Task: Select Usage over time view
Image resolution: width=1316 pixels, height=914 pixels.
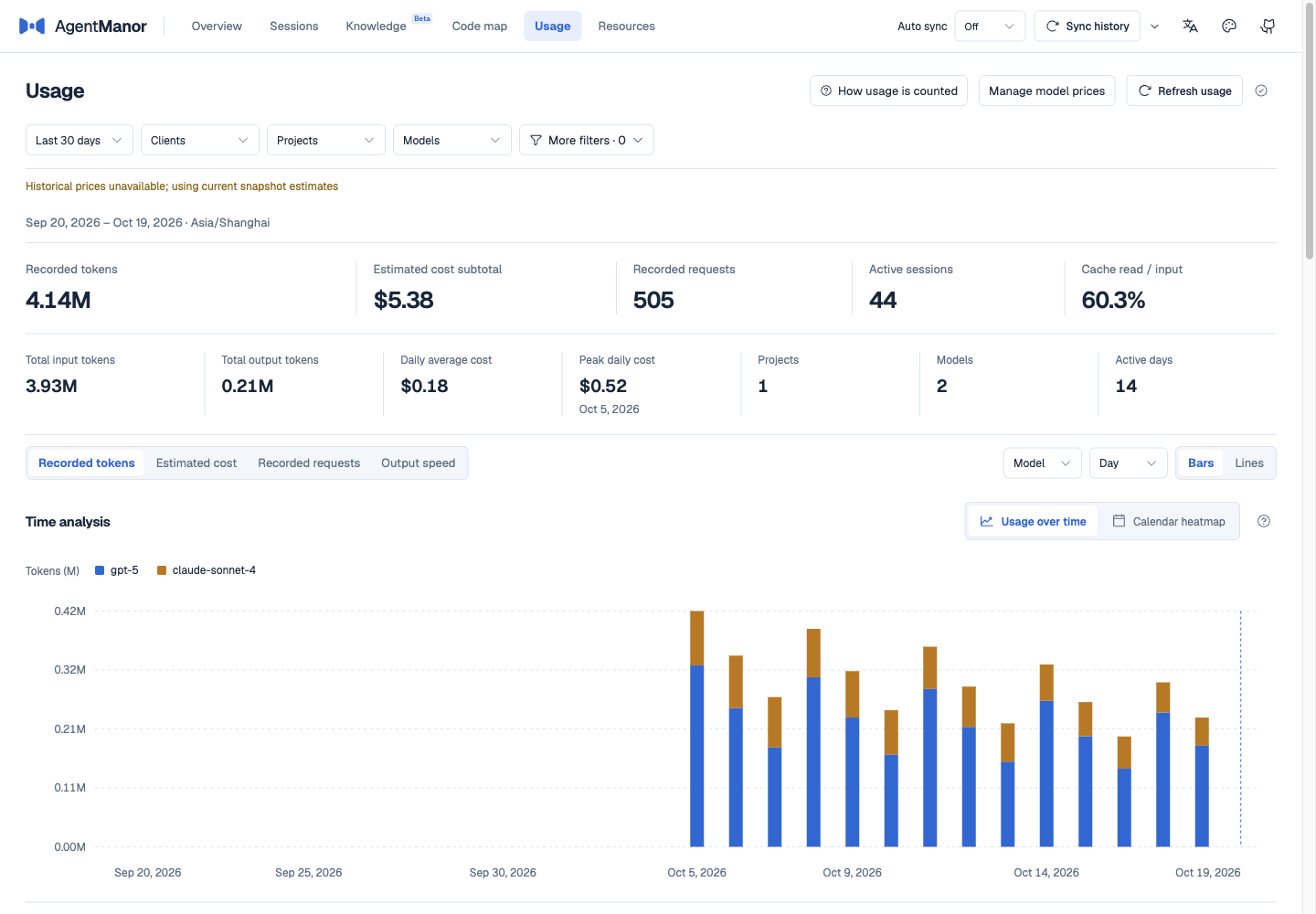Action: [x=1034, y=521]
